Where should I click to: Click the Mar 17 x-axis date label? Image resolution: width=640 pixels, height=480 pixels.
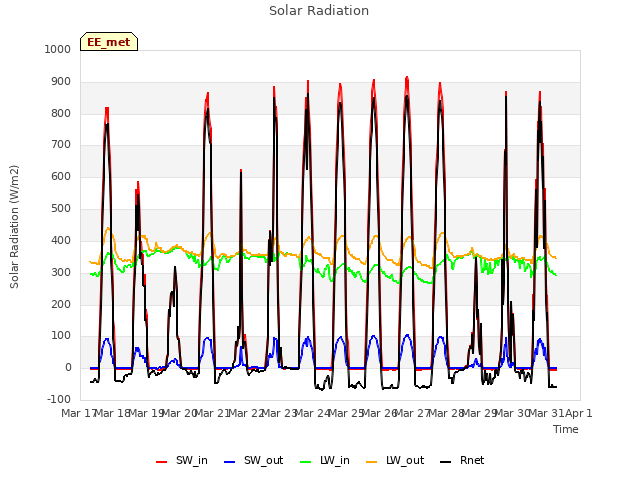tap(79, 413)
